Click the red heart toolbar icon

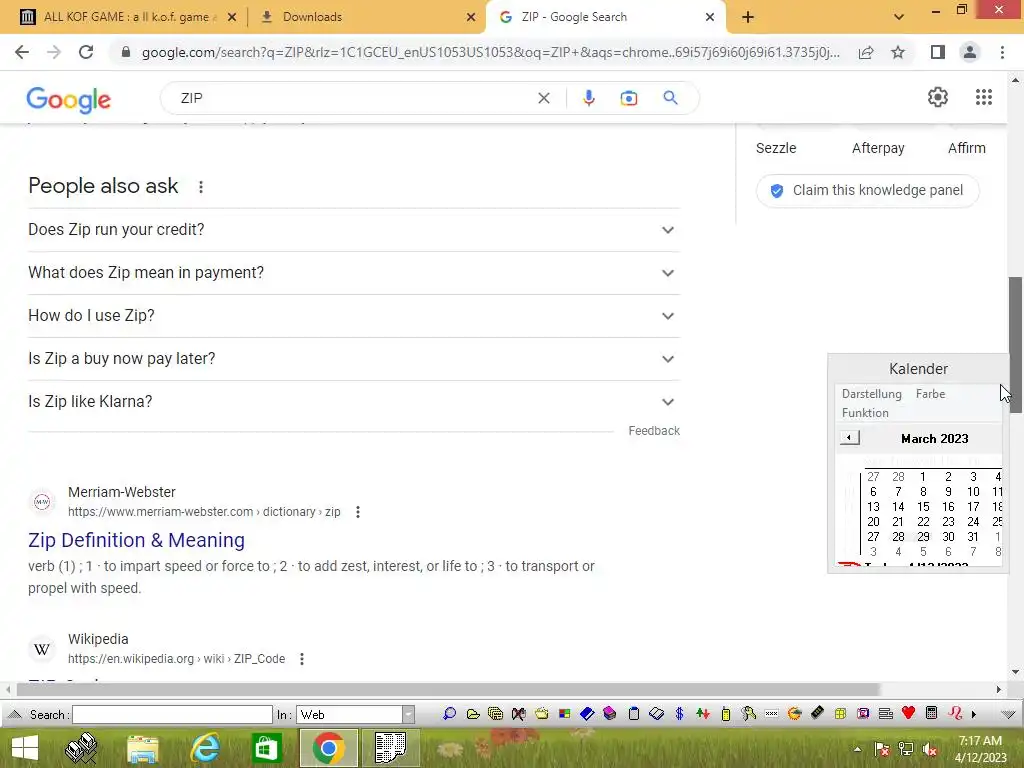coord(908,713)
